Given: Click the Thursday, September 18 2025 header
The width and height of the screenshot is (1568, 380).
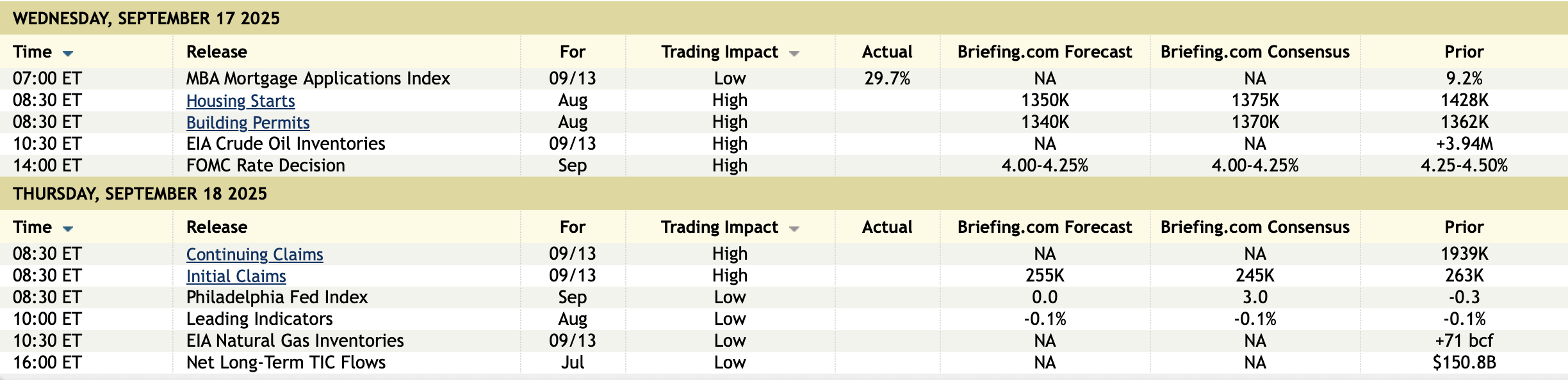Looking at the screenshot, I should 140,193.
